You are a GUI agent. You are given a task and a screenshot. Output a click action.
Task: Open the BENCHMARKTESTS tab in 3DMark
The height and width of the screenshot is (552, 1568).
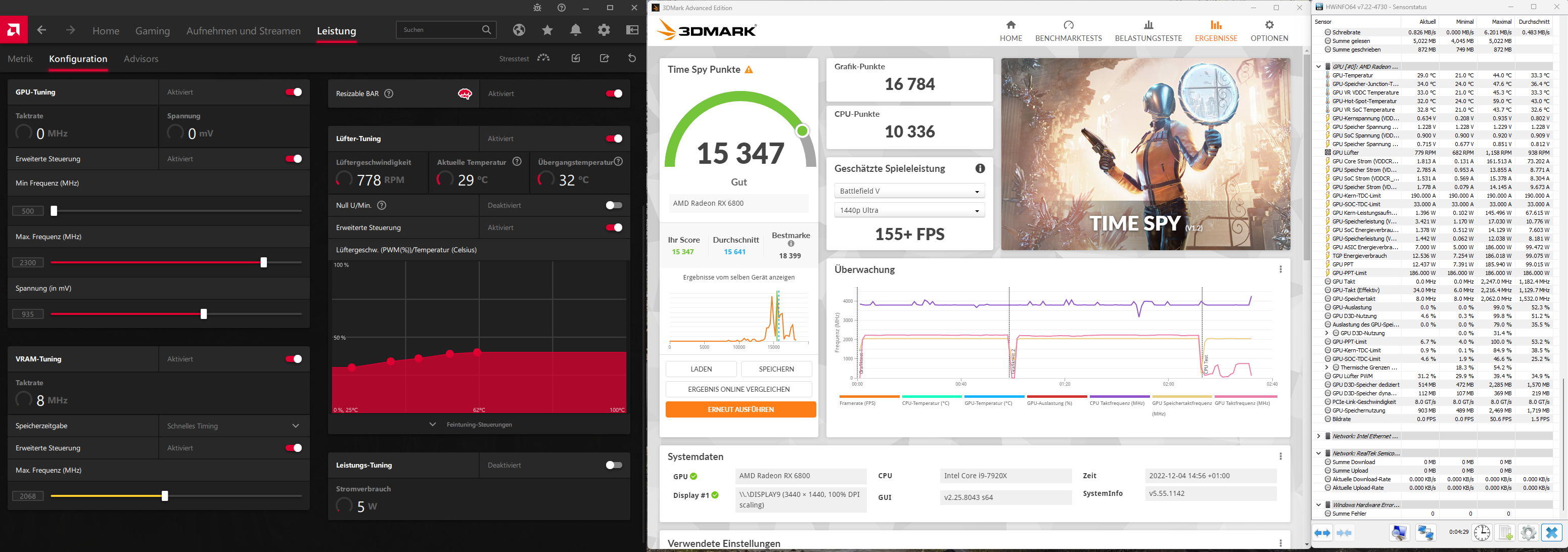1068,31
